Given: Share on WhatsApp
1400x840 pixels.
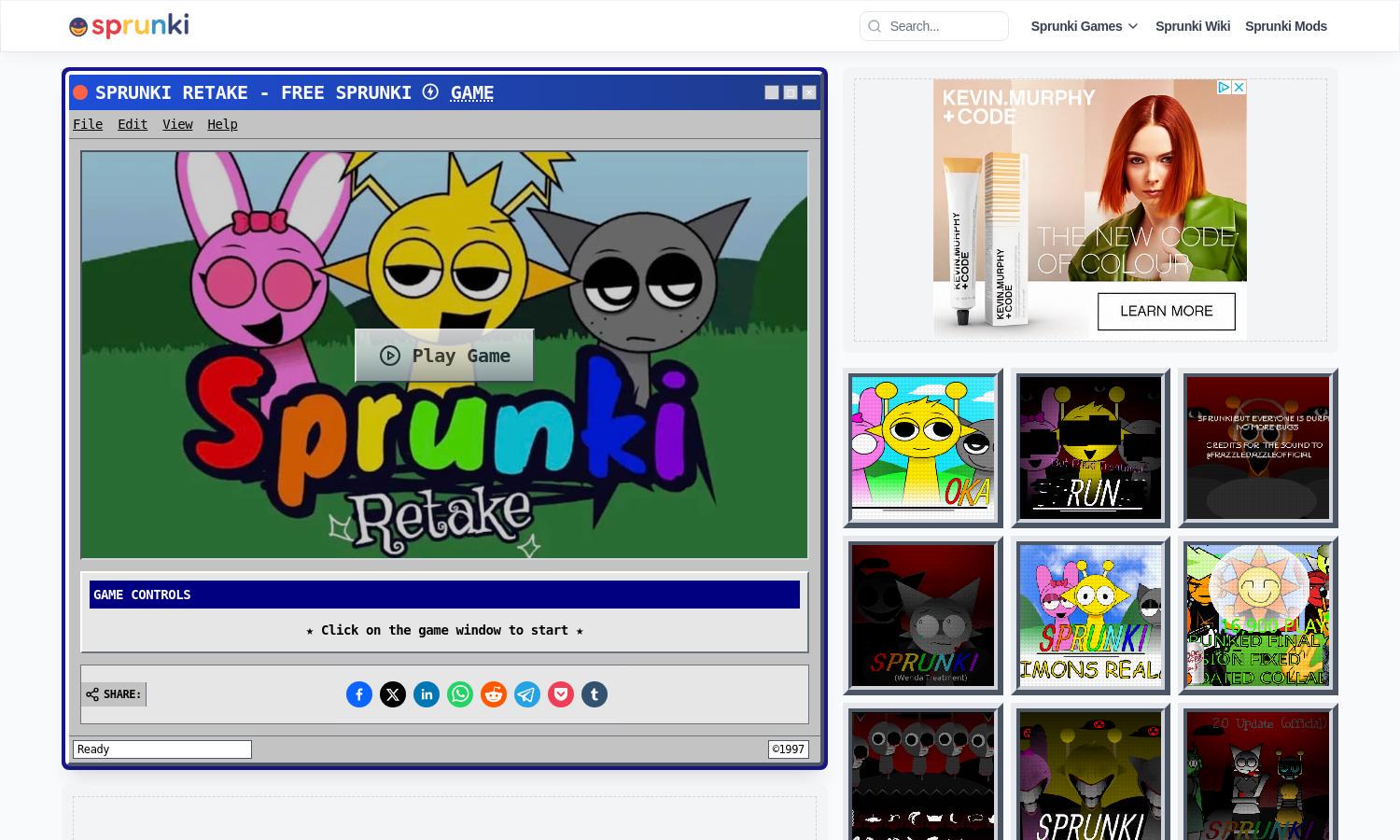Looking at the screenshot, I should [x=460, y=694].
